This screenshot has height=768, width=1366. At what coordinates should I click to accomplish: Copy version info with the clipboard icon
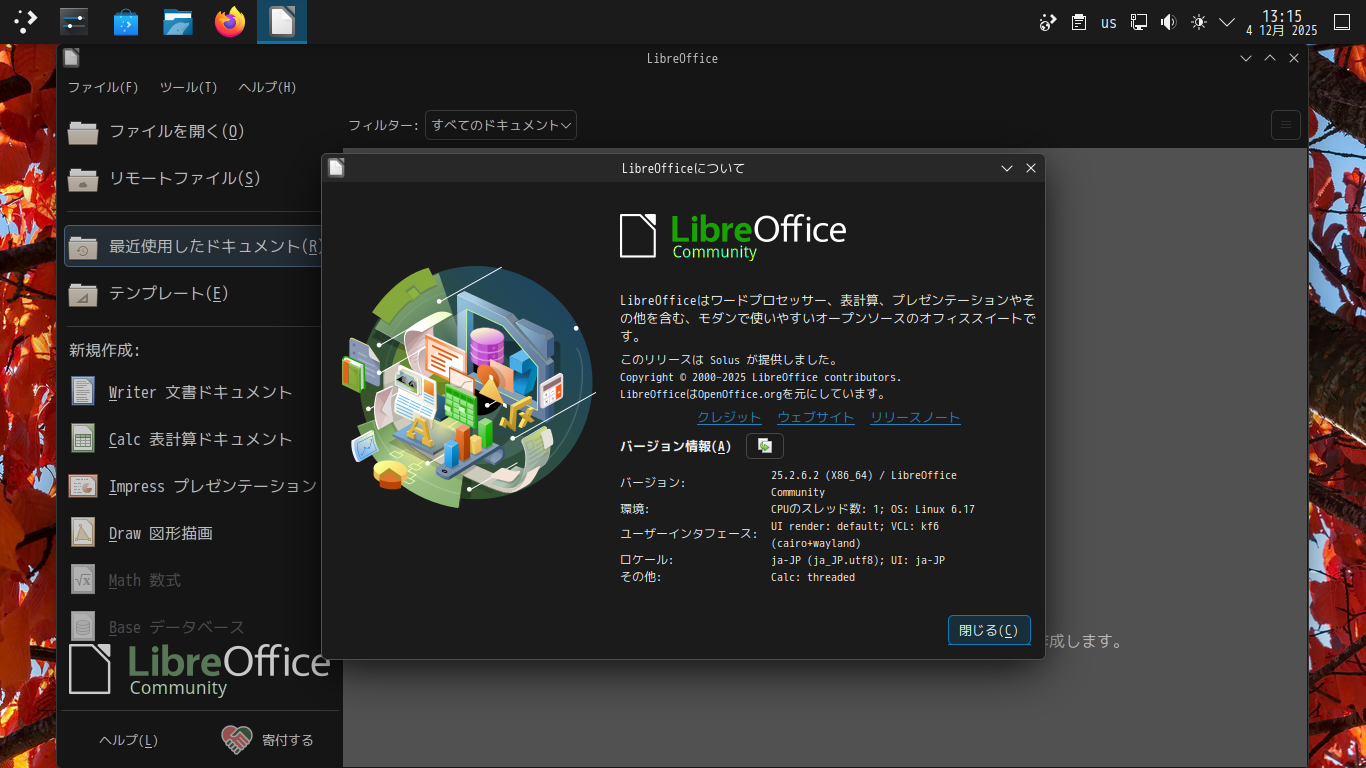(x=764, y=445)
